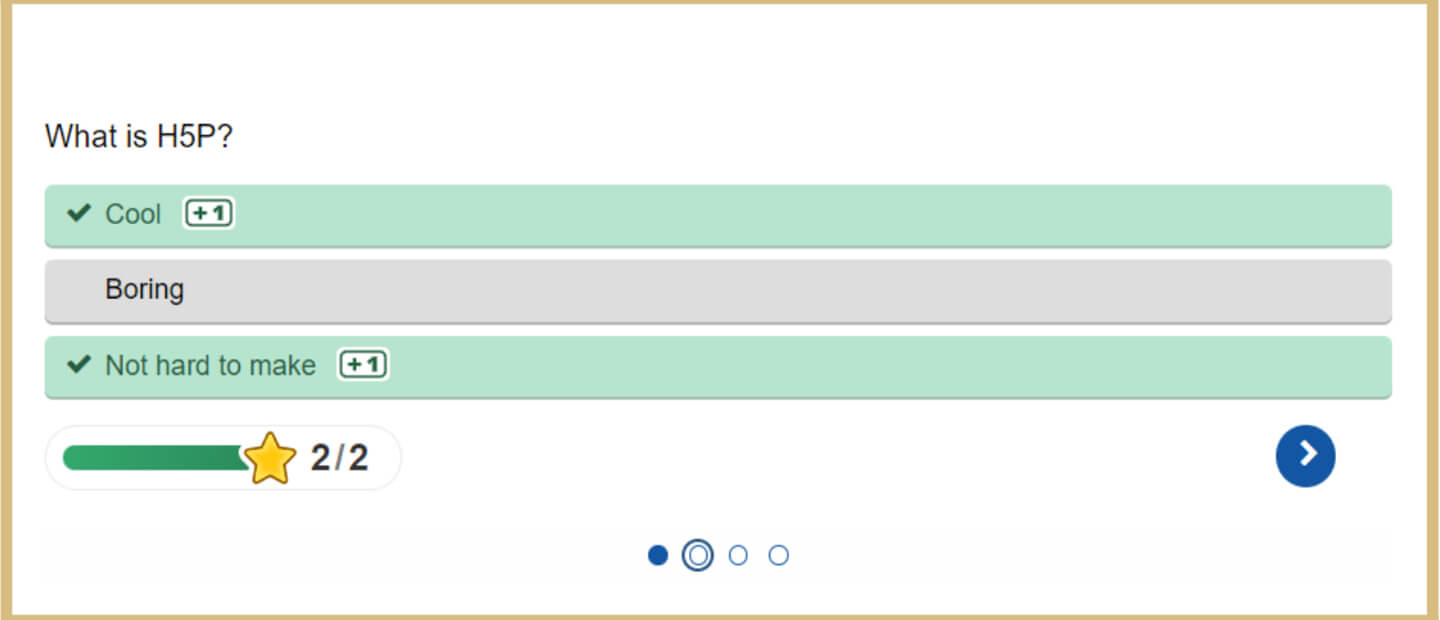Image resolution: width=1440 pixels, height=620 pixels.
Task: Click the white chevron next arrow
Action: tap(1305, 456)
